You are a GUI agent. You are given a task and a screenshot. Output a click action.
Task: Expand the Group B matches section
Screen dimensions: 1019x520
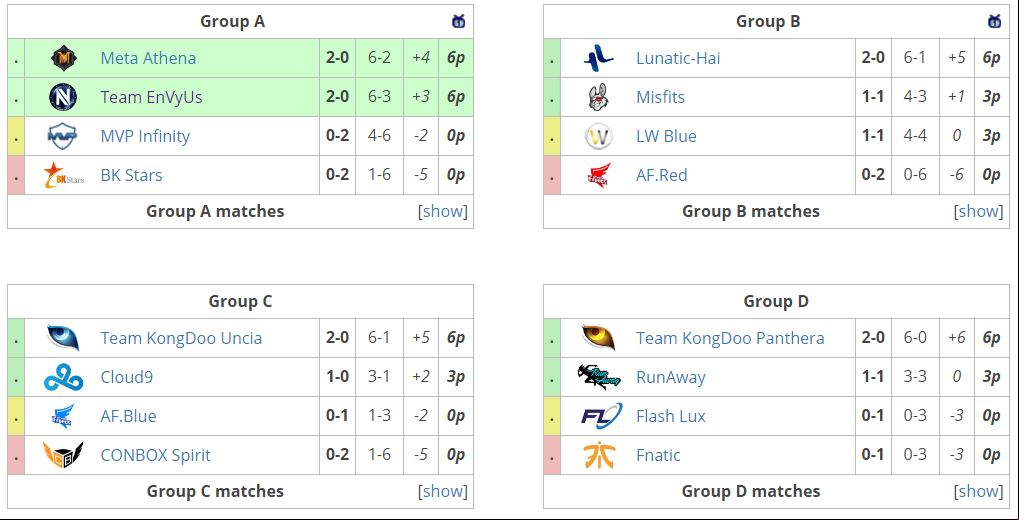978,211
